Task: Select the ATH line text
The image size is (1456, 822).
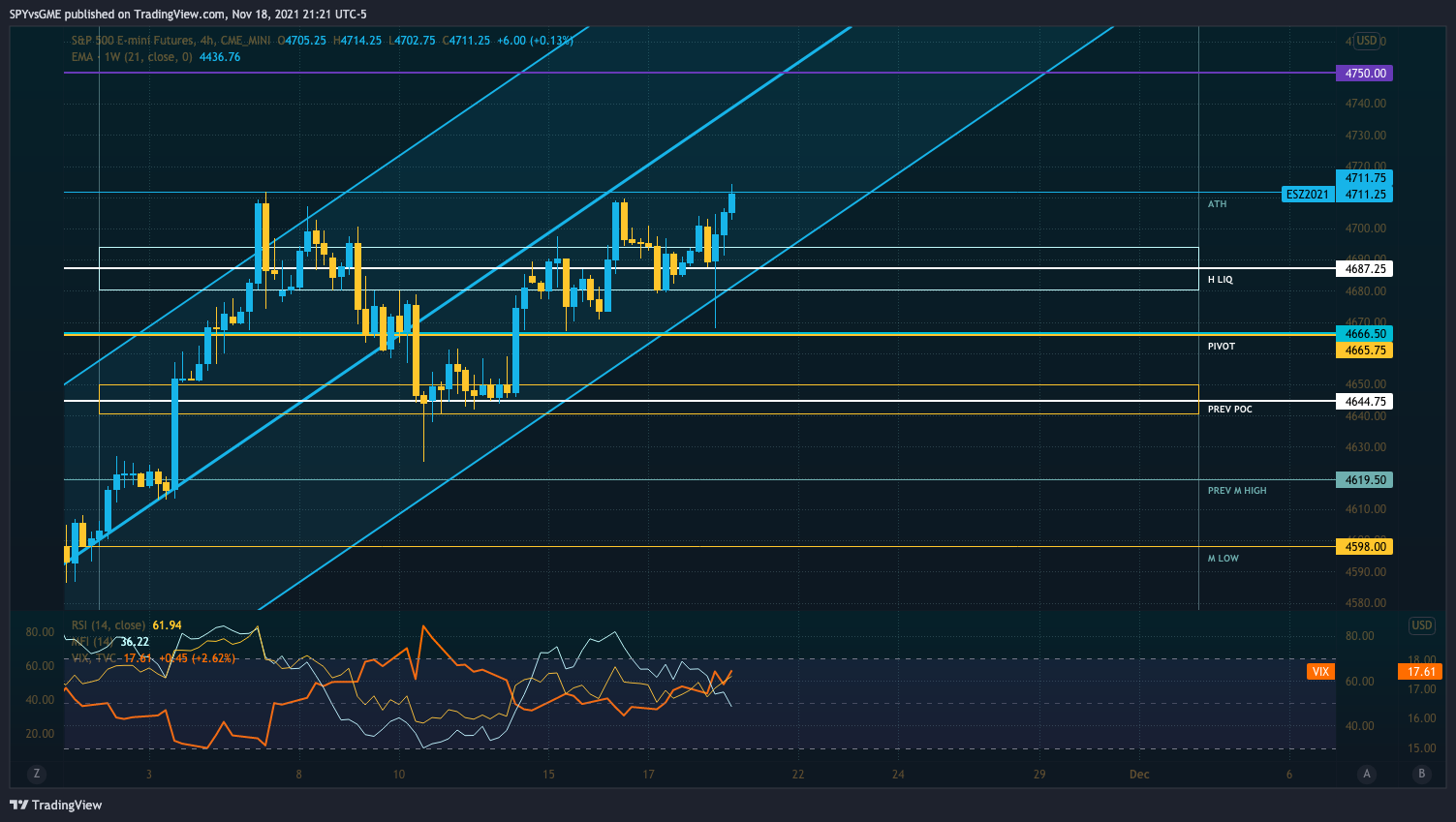Action: 1217,204
